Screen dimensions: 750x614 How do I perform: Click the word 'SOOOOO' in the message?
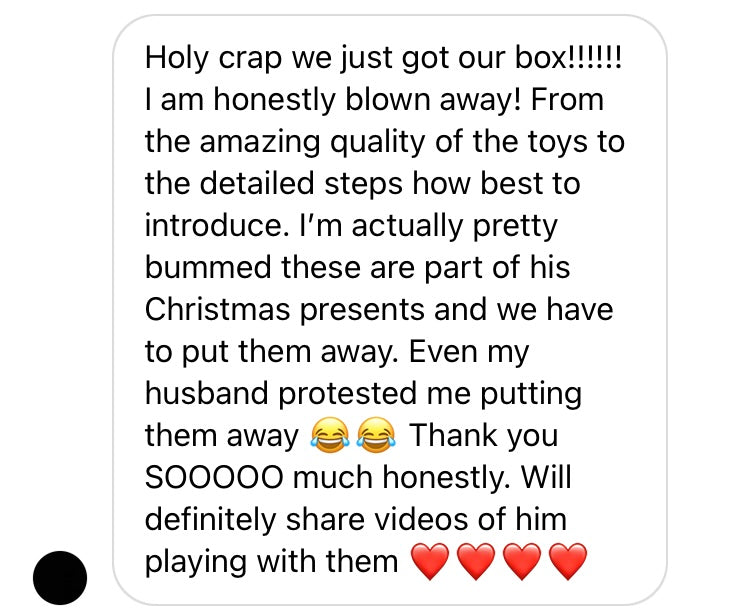[214, 477]
